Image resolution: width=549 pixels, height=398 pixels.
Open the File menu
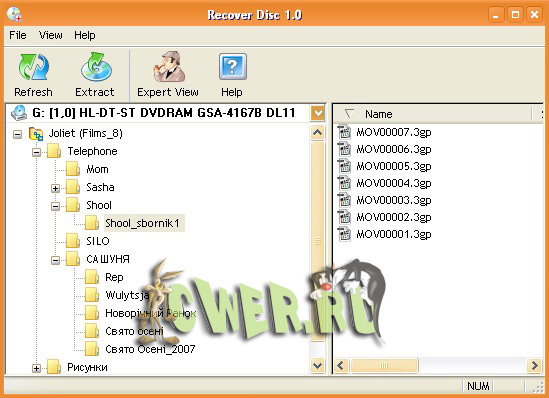click(18, 35)
